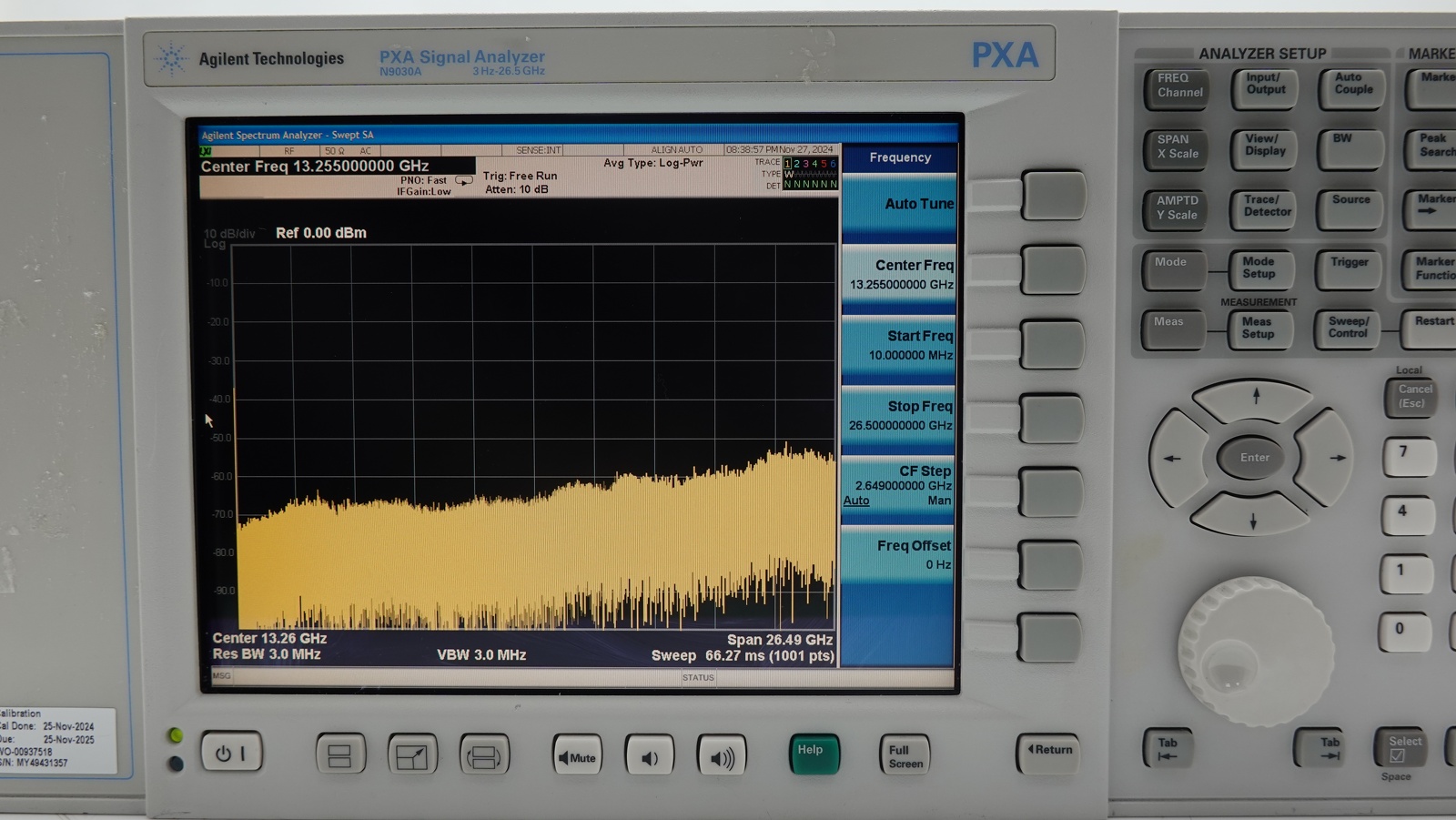
Task: Select the split window layout button
Action: [x=340, y=755]
